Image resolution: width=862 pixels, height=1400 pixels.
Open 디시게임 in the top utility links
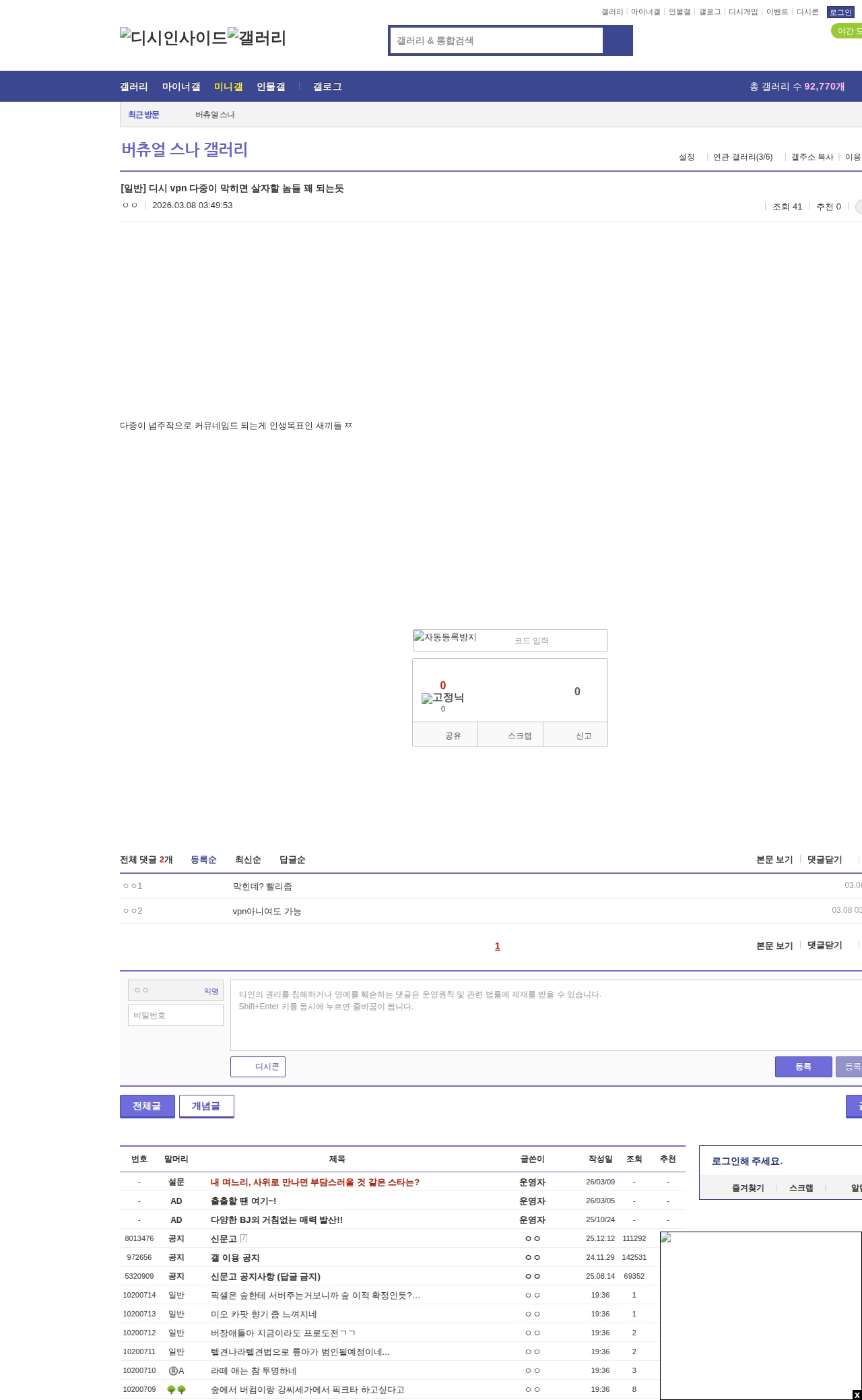[x=743, y=12]
